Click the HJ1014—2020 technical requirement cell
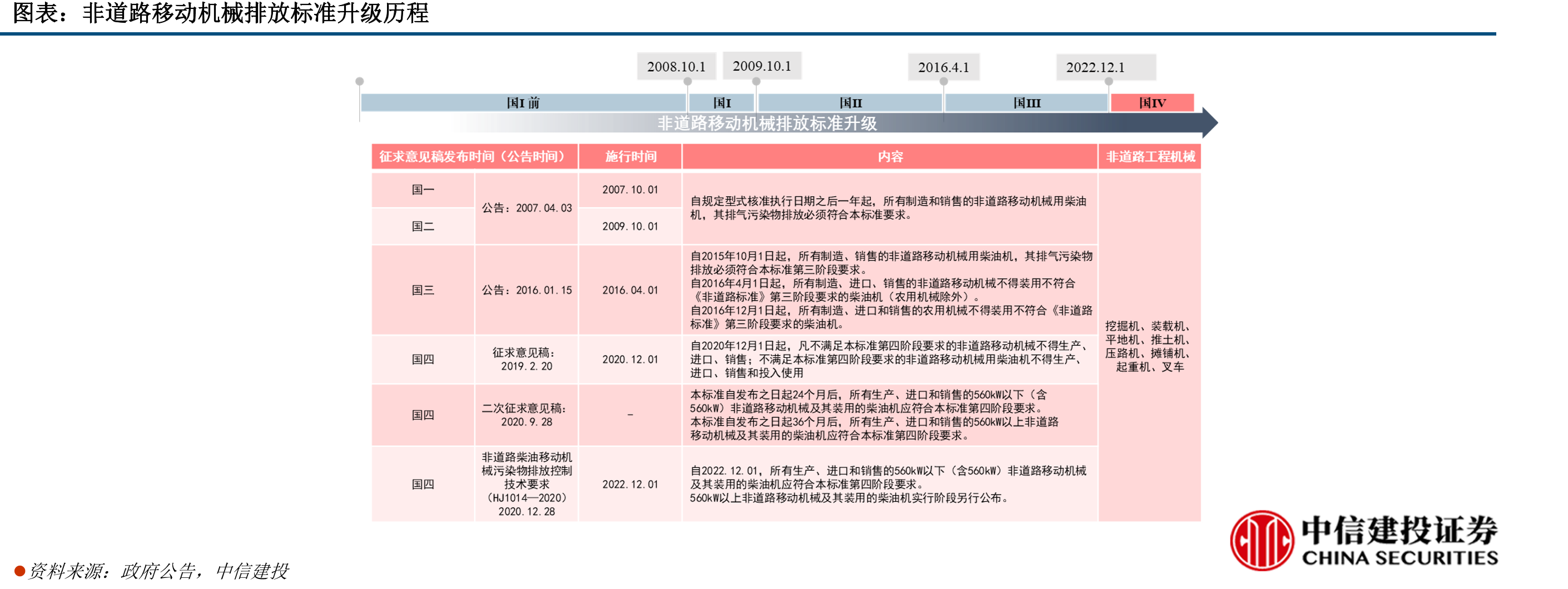Viewport: 1568px width, 589px height. (527, 485)
